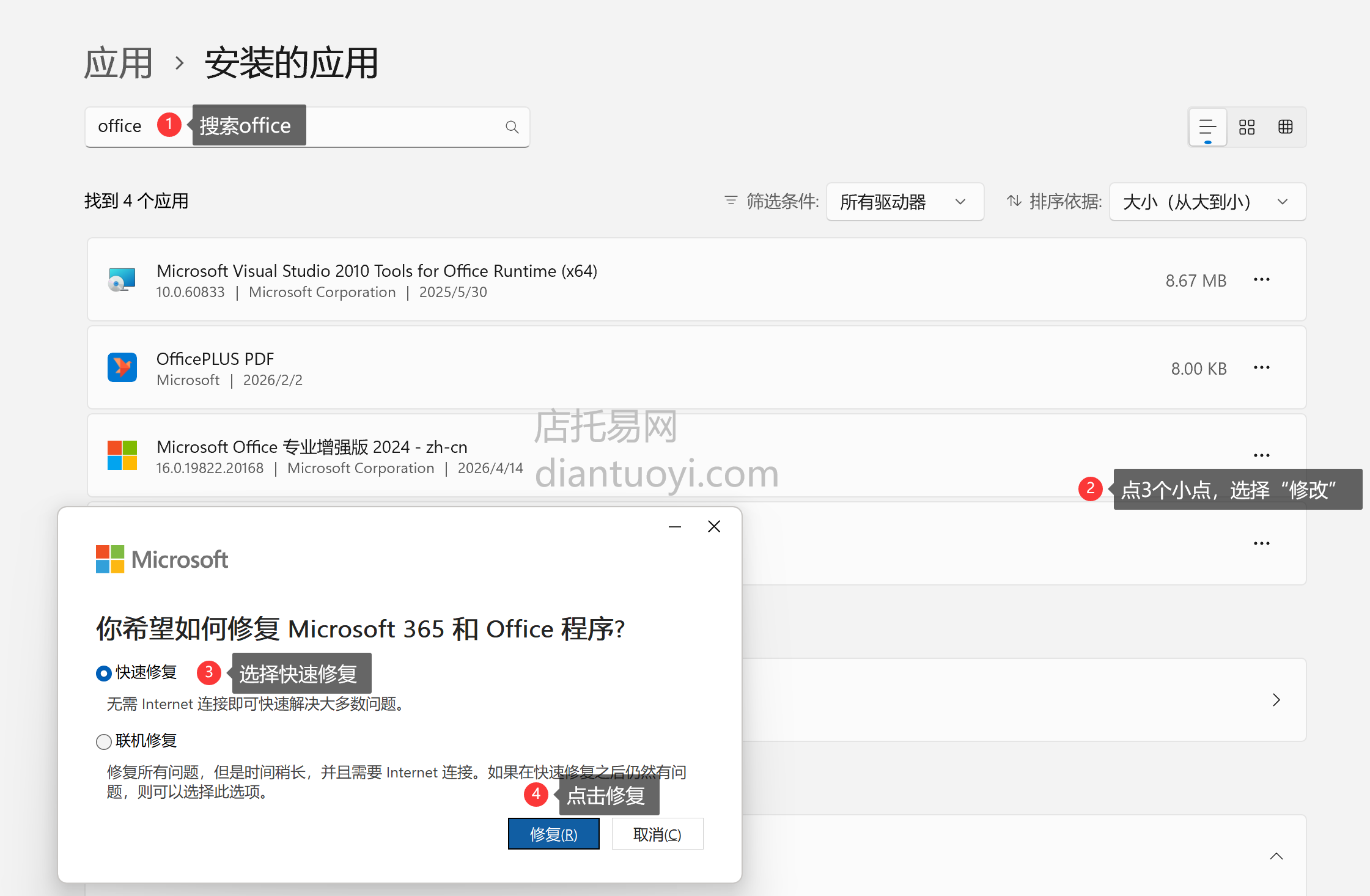1370x896 pixels.
Task: Switch to table view layout
Action: [x=1286, y=127]
